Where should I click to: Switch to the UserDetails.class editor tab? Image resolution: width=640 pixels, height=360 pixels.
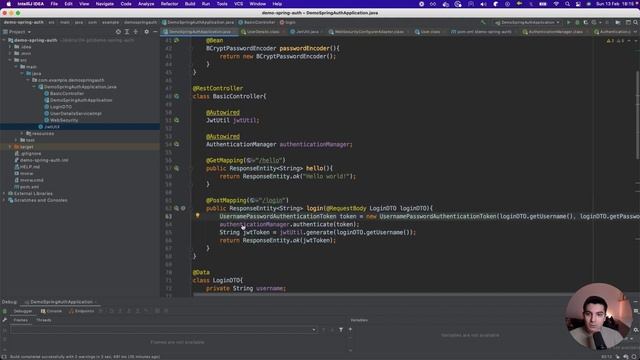262,31
